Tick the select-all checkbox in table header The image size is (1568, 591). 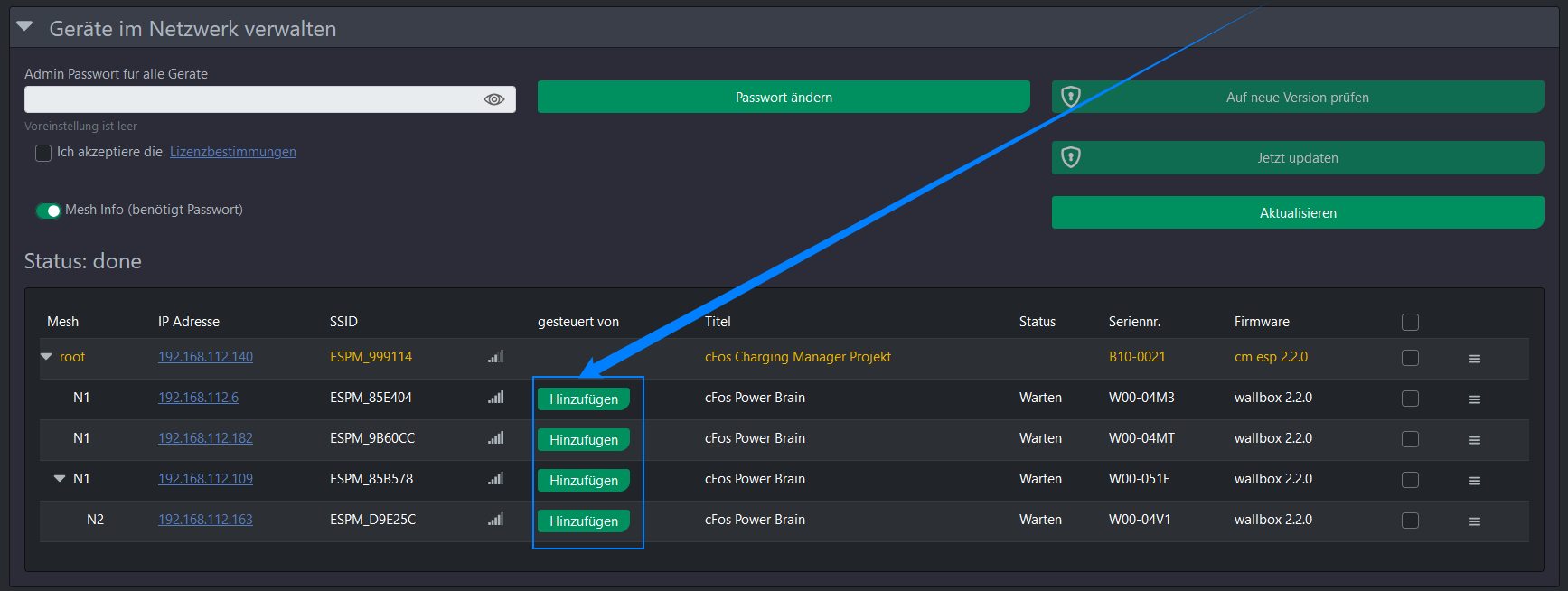point(1410,322)
